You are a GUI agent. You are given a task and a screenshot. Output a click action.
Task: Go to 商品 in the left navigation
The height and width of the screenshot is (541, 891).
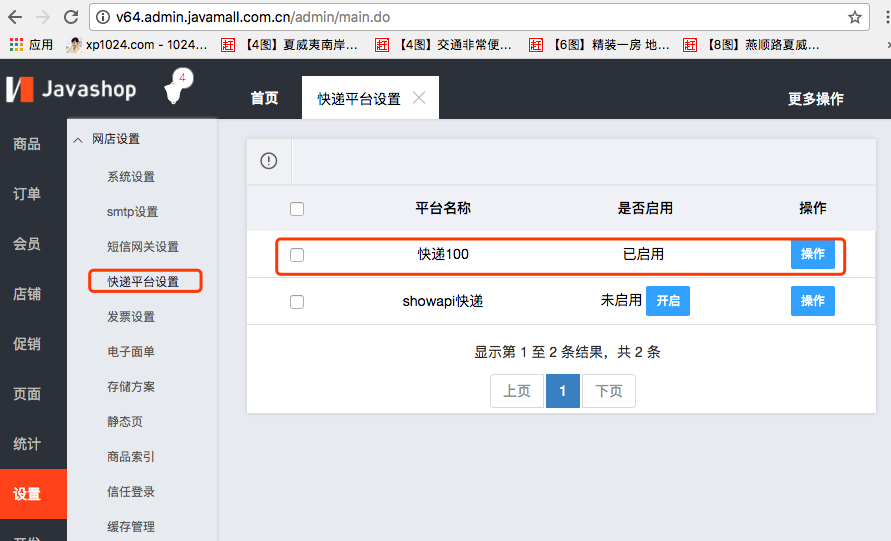27,144
